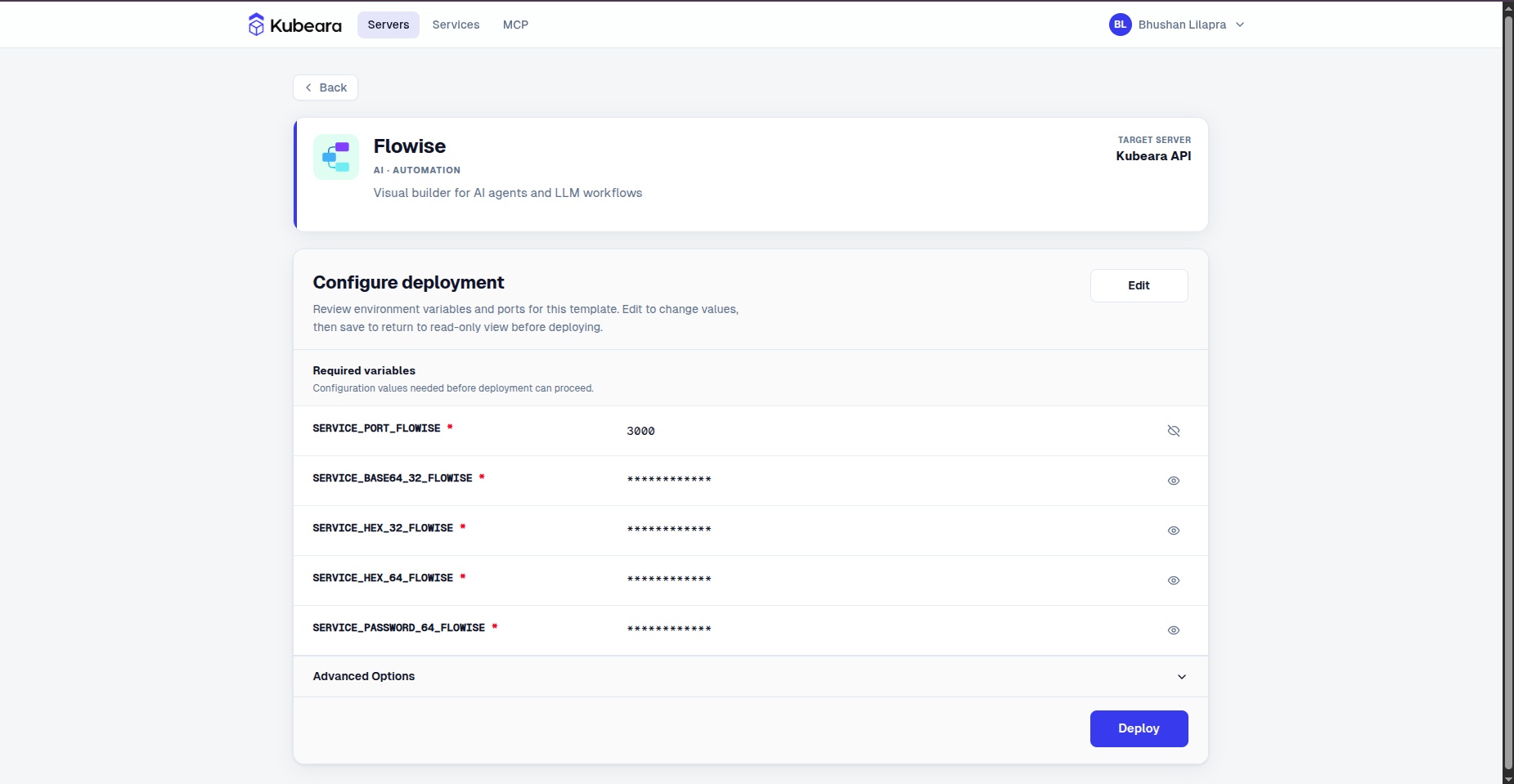Click the SERVICE_PORT_FLOWISE label
This screenshot has width=1514, height=784.
(x=376, y=428)
